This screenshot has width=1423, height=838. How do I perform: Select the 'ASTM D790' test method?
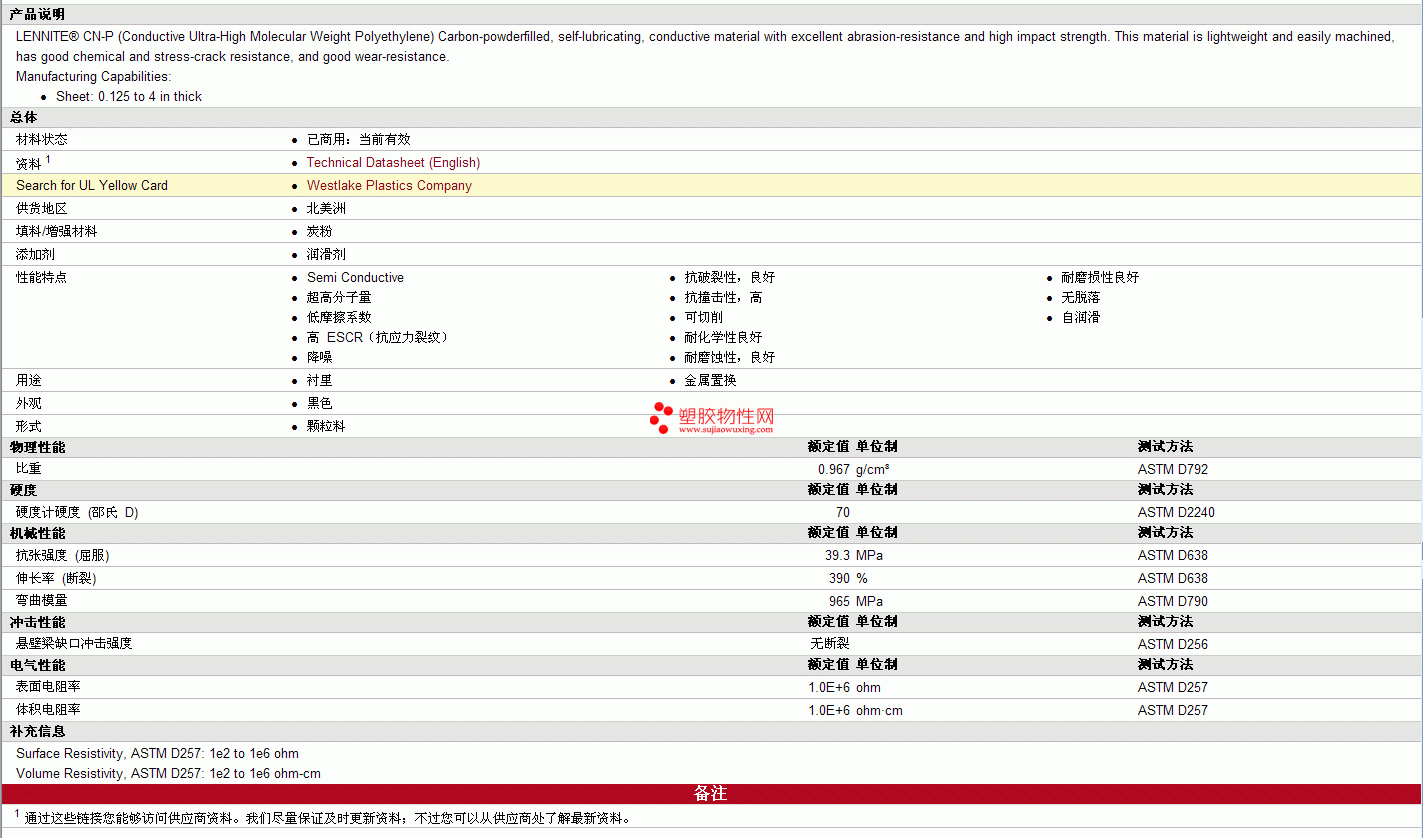coord(1173,601)
